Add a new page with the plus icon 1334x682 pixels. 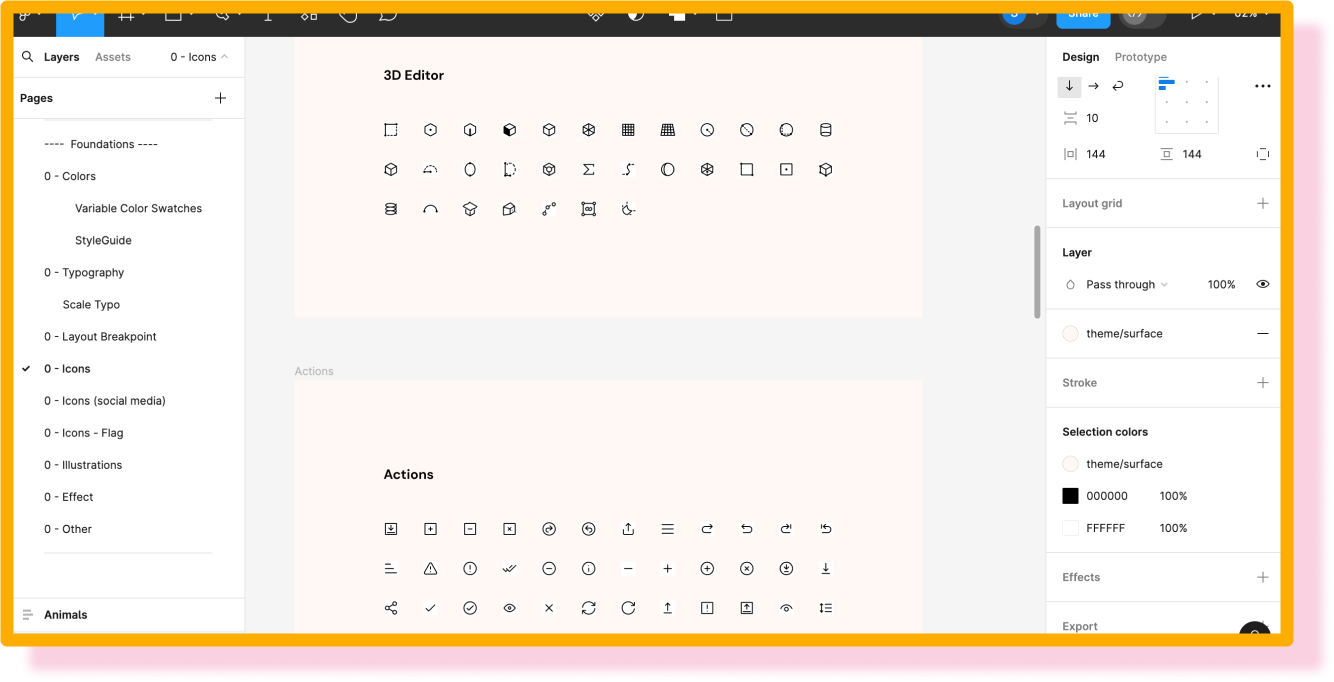[220, 98]
